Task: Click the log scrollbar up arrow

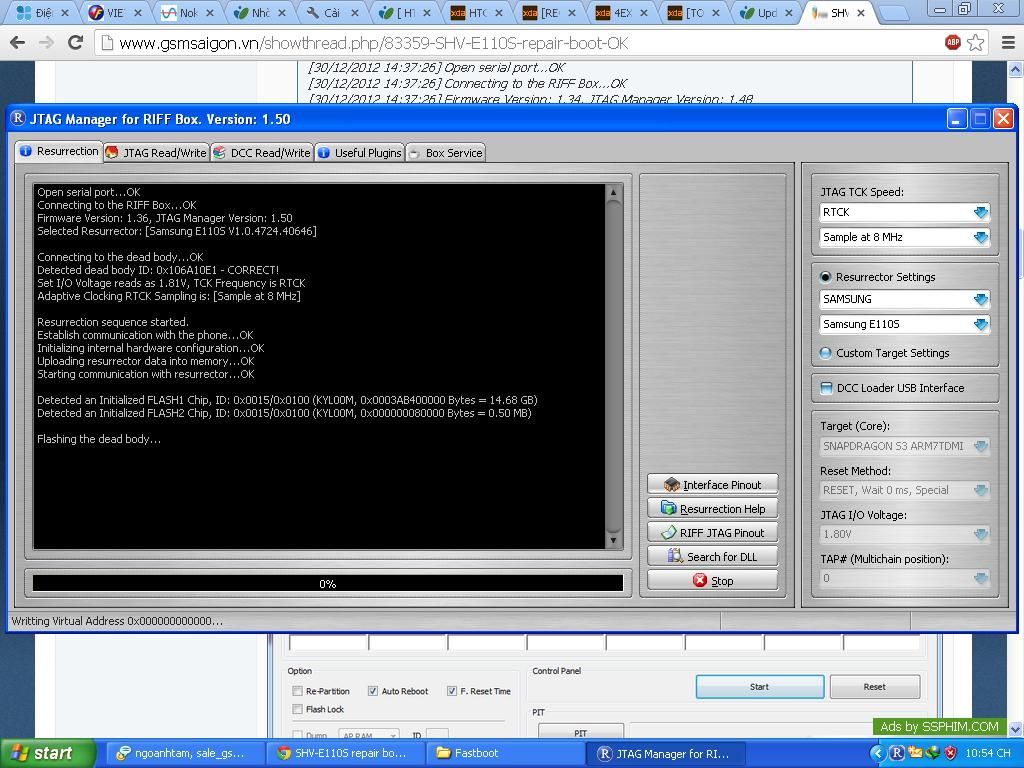Action: pos(613,193)
